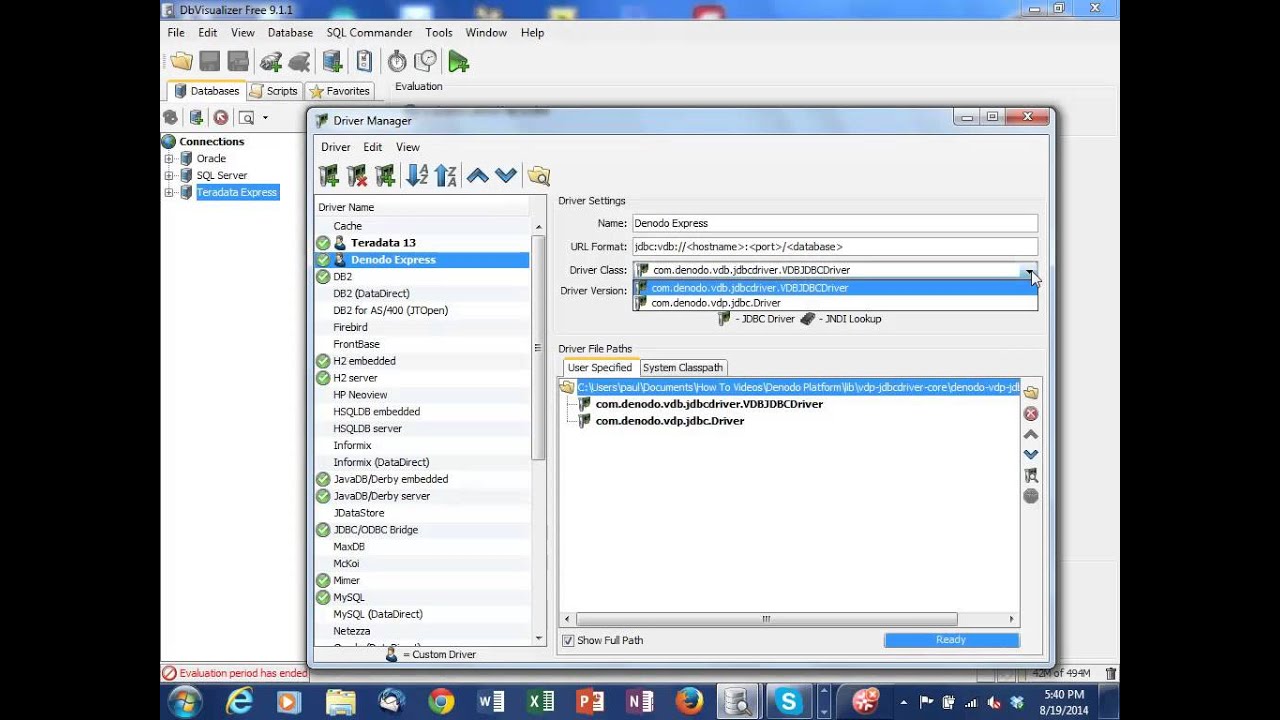The image size is (1280, 720).
Task: Move driver path up with gray arrow
Action: (1031, 434)
